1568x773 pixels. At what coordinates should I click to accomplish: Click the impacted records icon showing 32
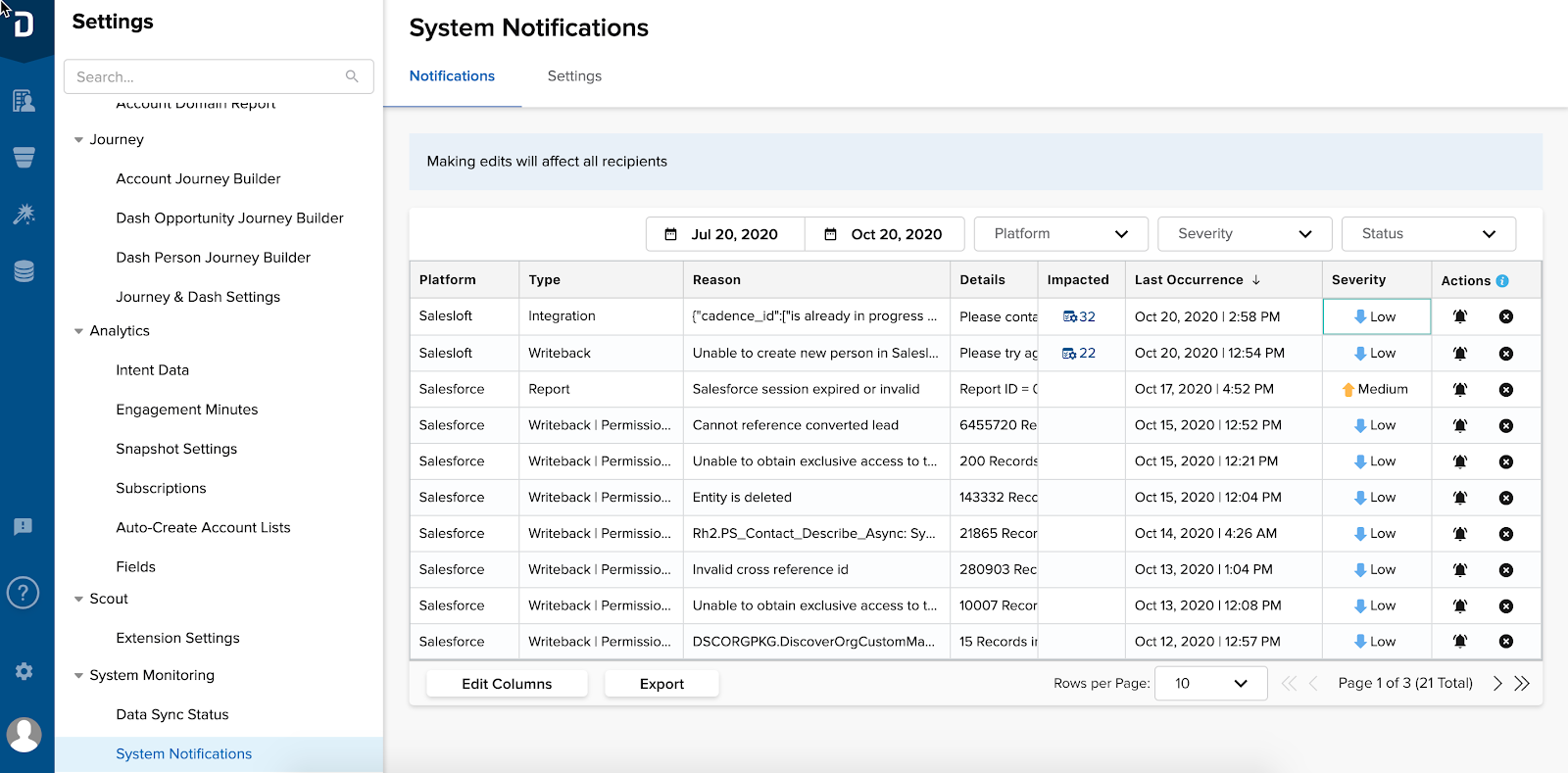(x=1070, y=316)
